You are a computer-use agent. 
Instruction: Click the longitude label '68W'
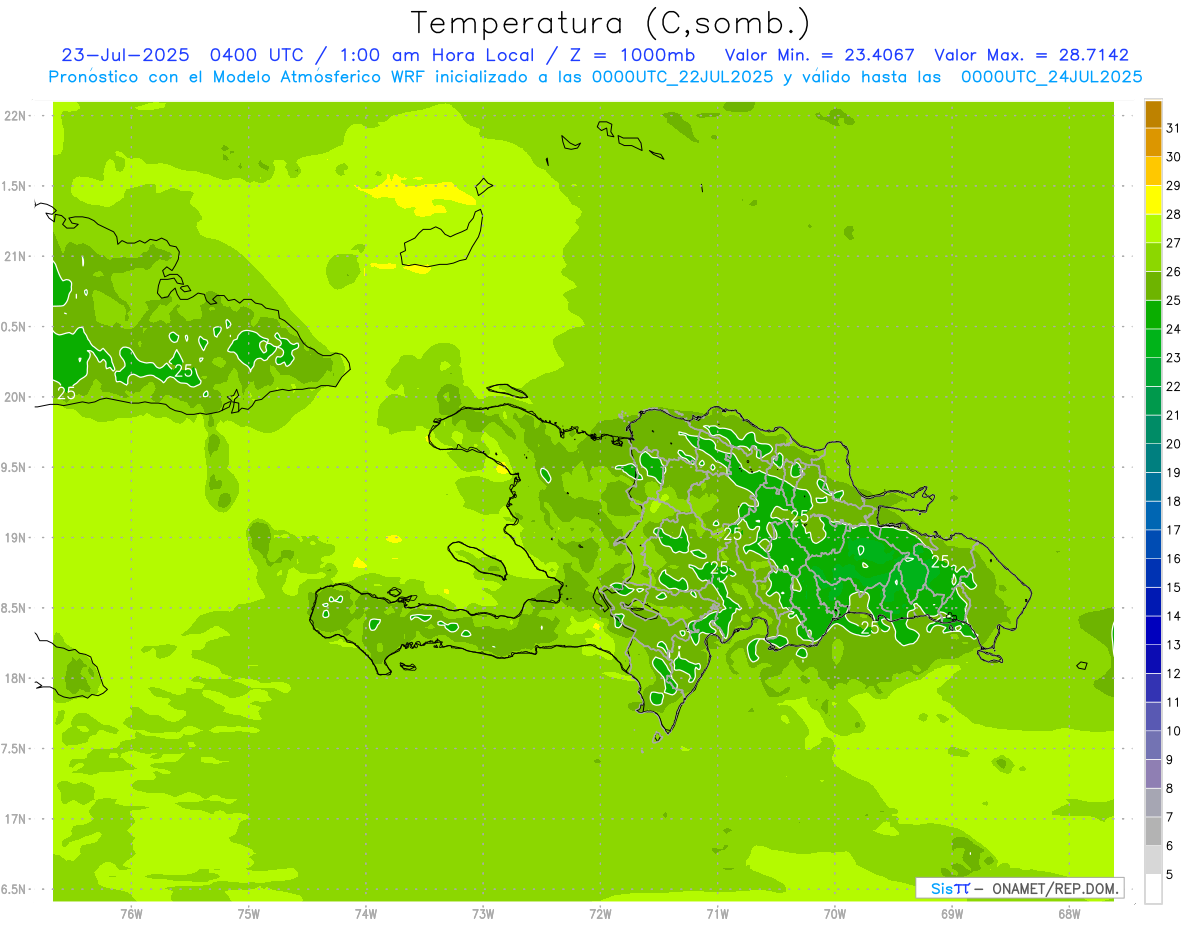coord(1069,914)
